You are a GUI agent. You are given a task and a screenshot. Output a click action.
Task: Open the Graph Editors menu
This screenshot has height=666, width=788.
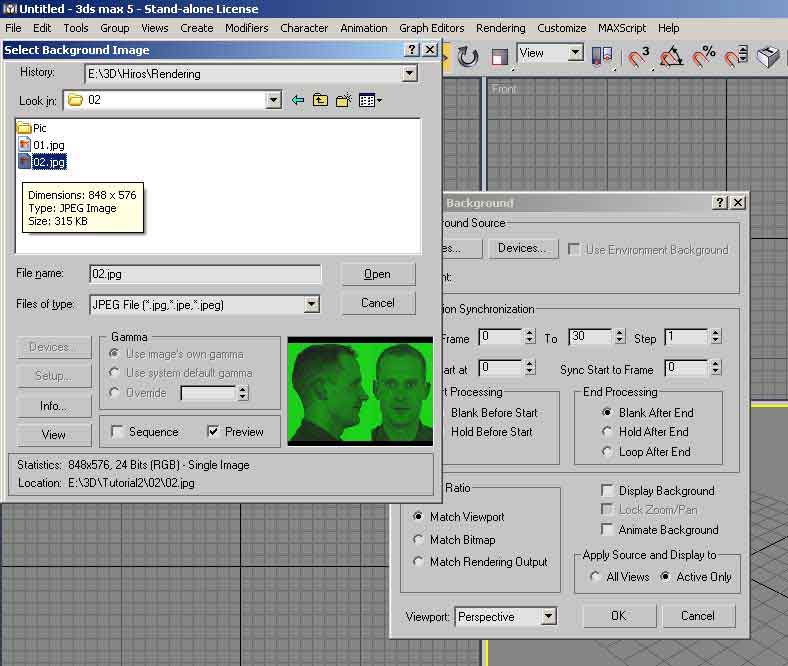(x=432, y=28)
